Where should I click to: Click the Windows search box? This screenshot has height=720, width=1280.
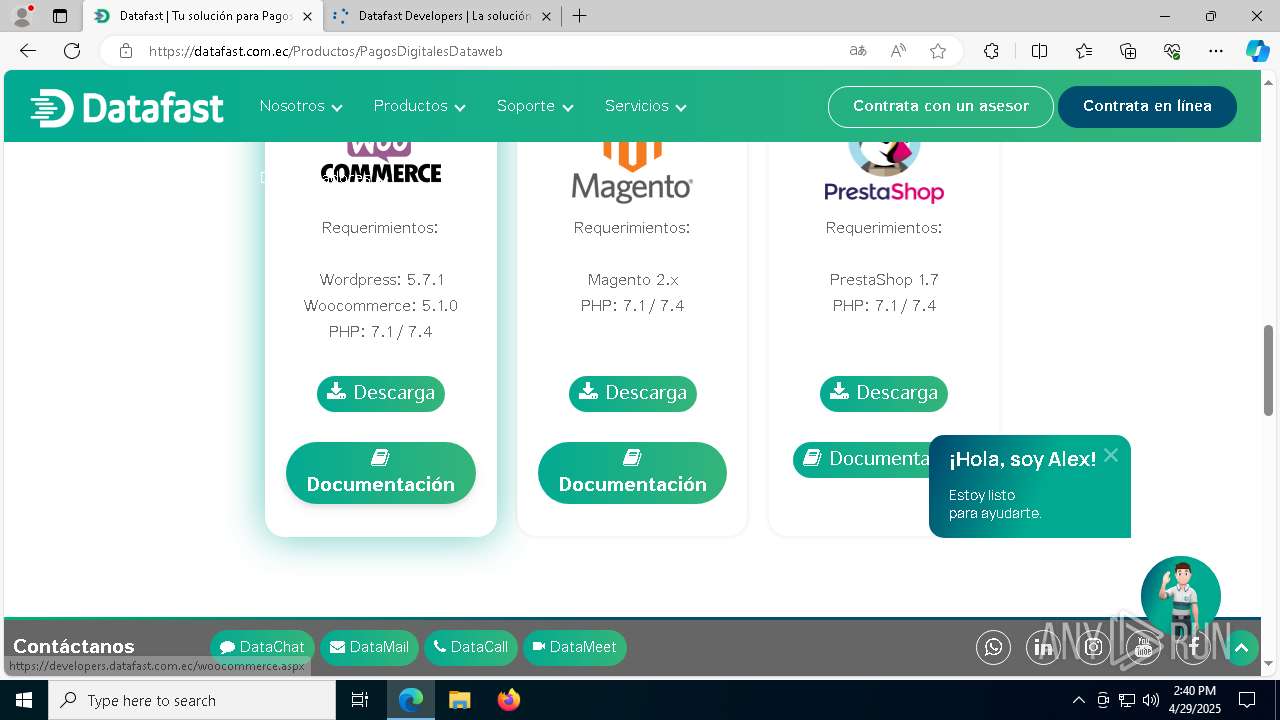tap(192, 700)
